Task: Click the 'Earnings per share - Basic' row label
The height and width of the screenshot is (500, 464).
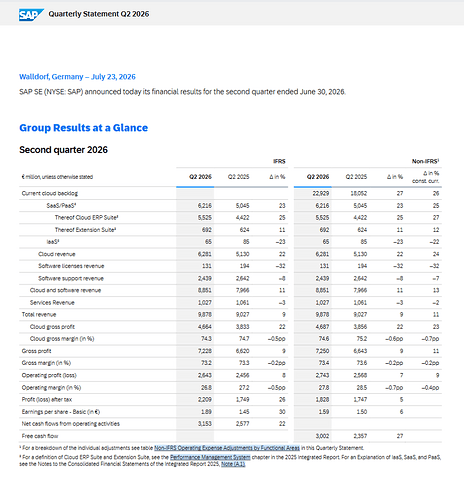Action: tap(61, 412)
